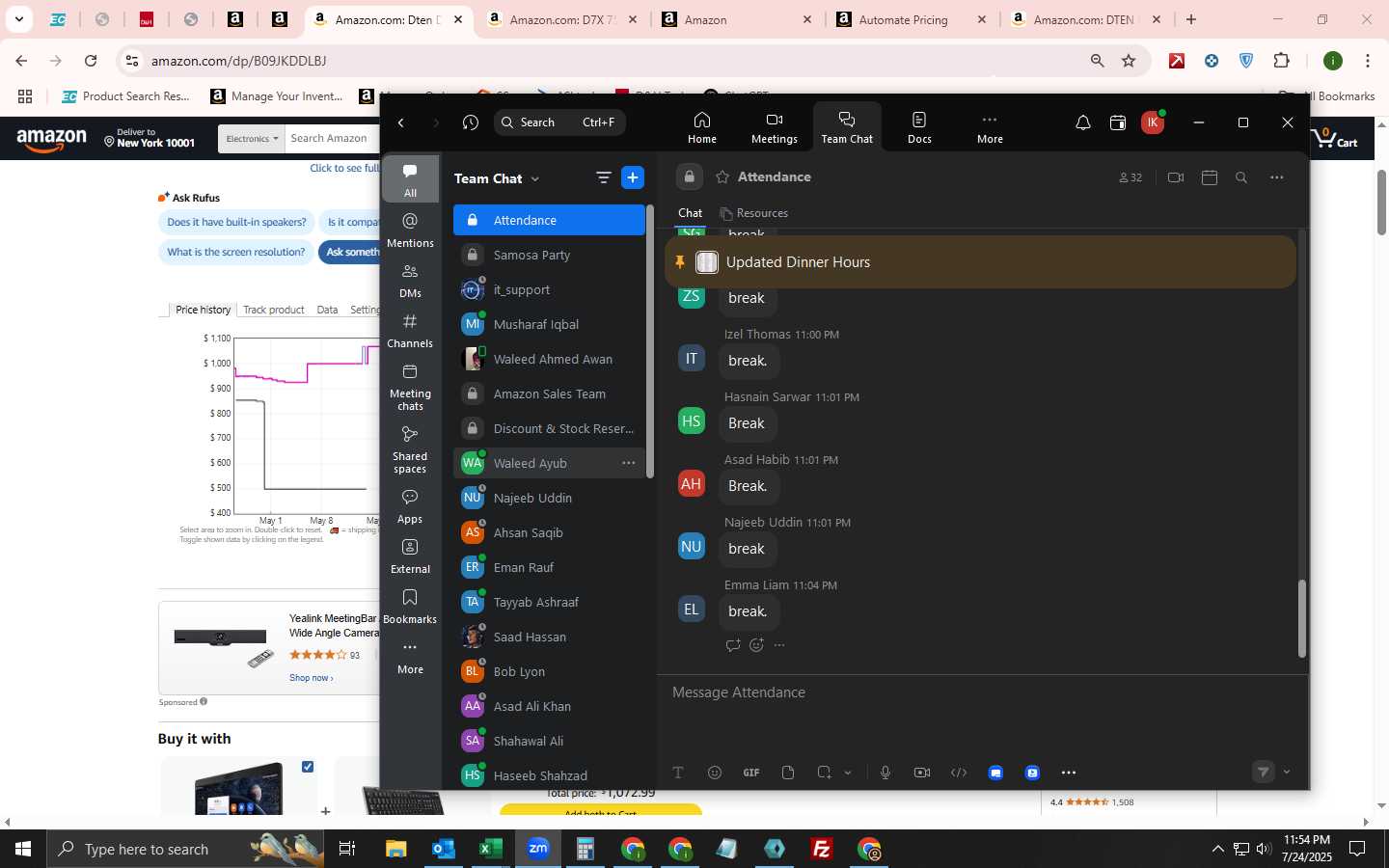Image resolution: width=1389 pixels, height=868 pixels.
Task: Click the filter icon next to Team Chat
Action: 604,177
